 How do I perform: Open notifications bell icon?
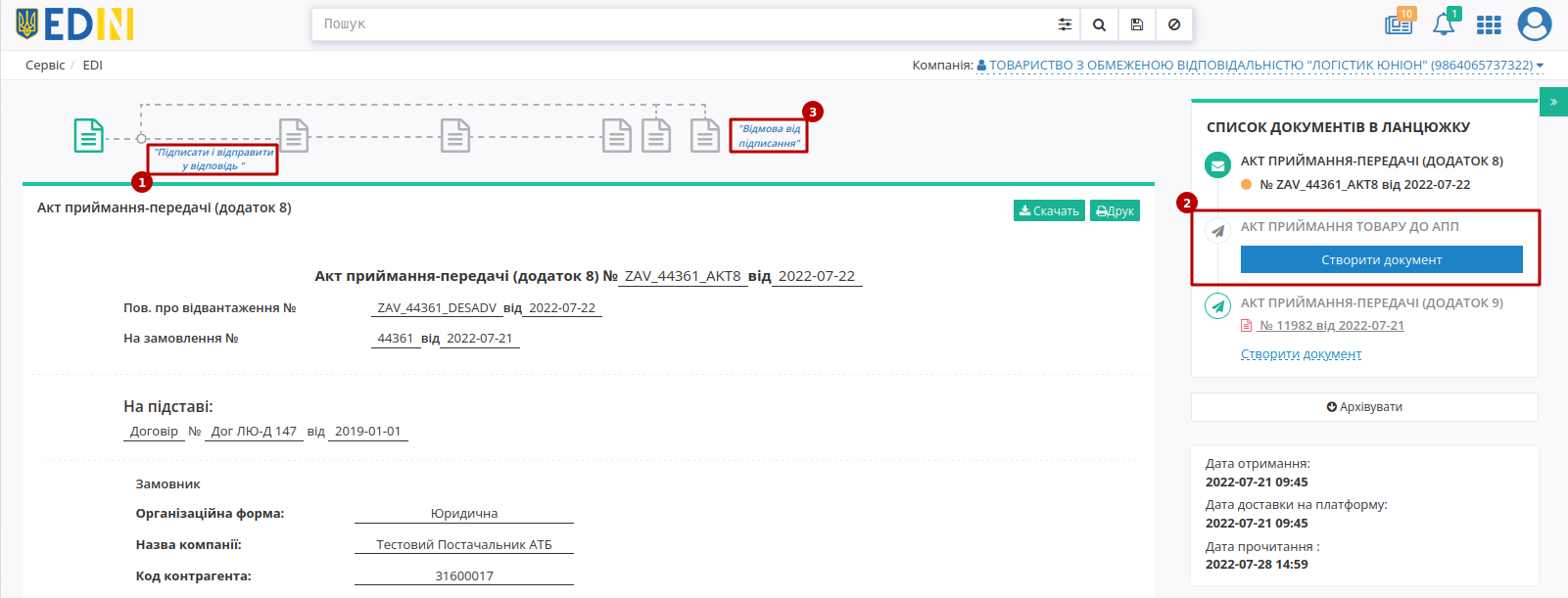tap(1445, 23)
